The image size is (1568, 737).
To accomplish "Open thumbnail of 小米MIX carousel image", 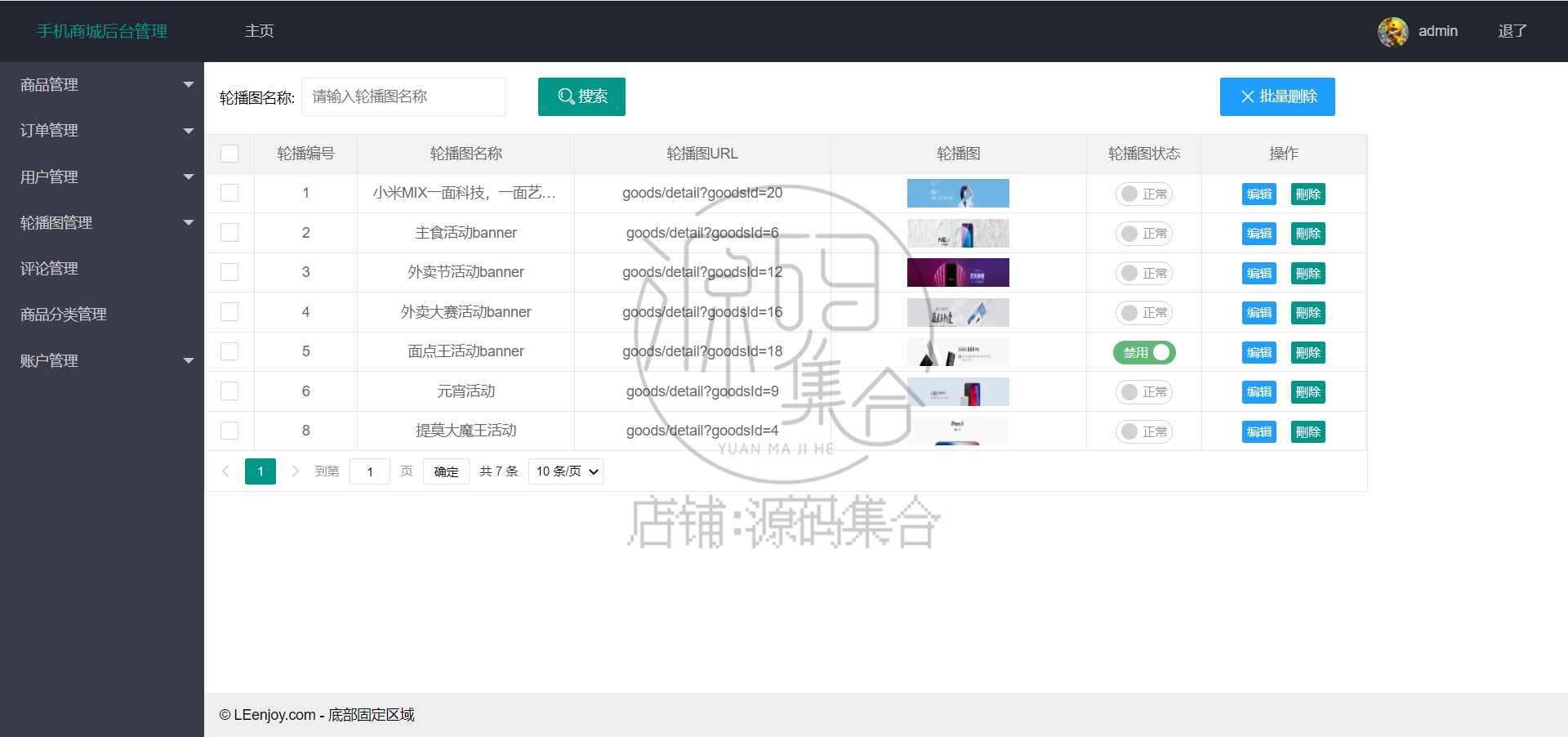I will pos(958,194).
